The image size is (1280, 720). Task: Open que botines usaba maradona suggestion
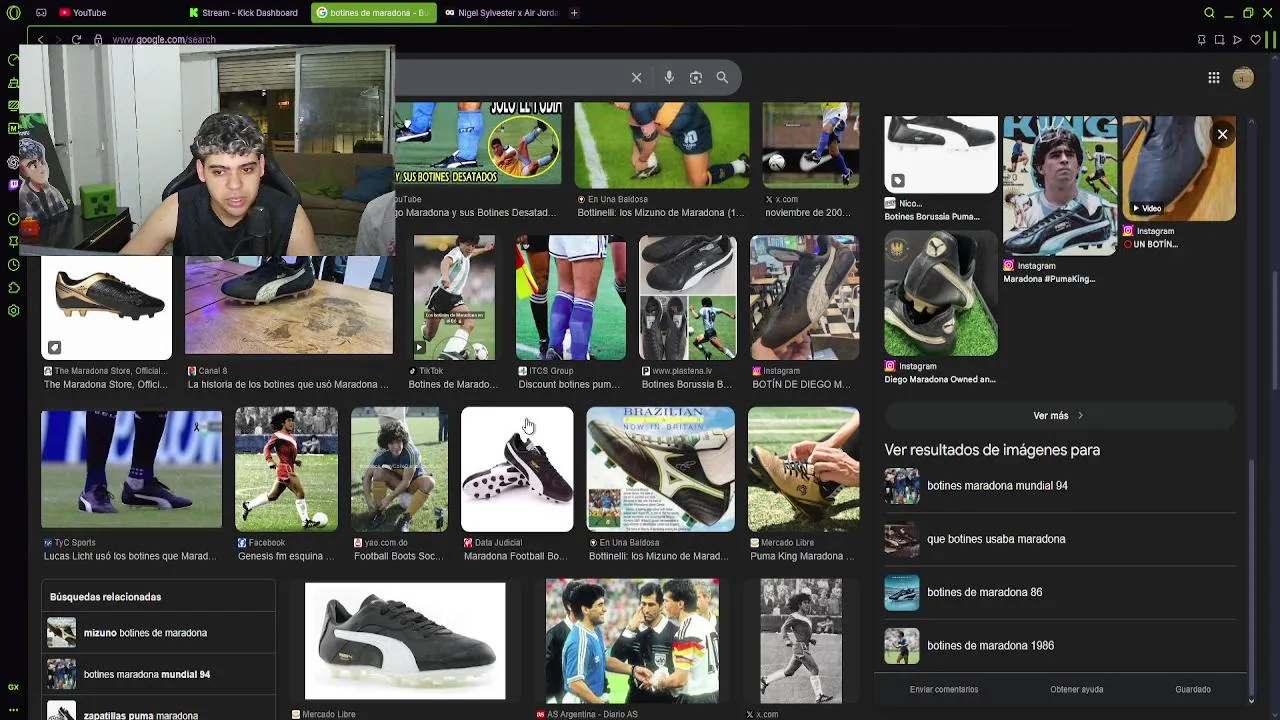pos(1060,539)
